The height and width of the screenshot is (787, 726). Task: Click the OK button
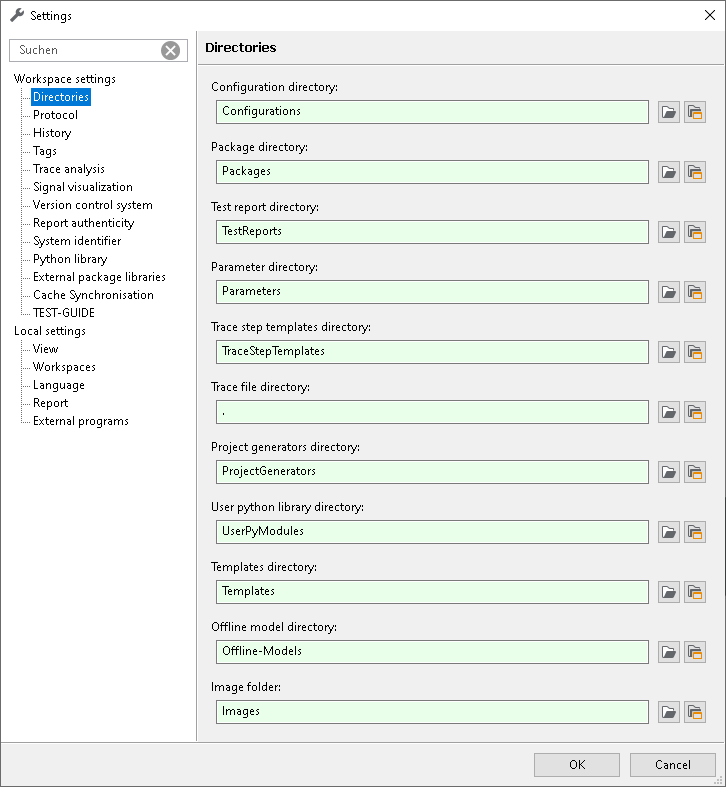[x=577, y=764]
